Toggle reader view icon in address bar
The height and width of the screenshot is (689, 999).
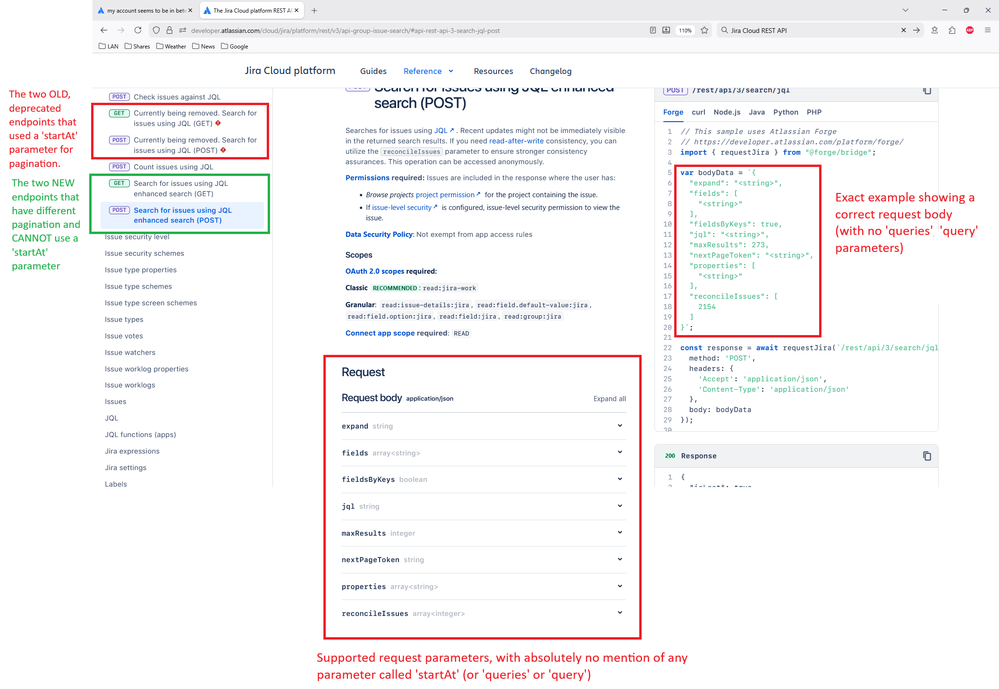653,30
